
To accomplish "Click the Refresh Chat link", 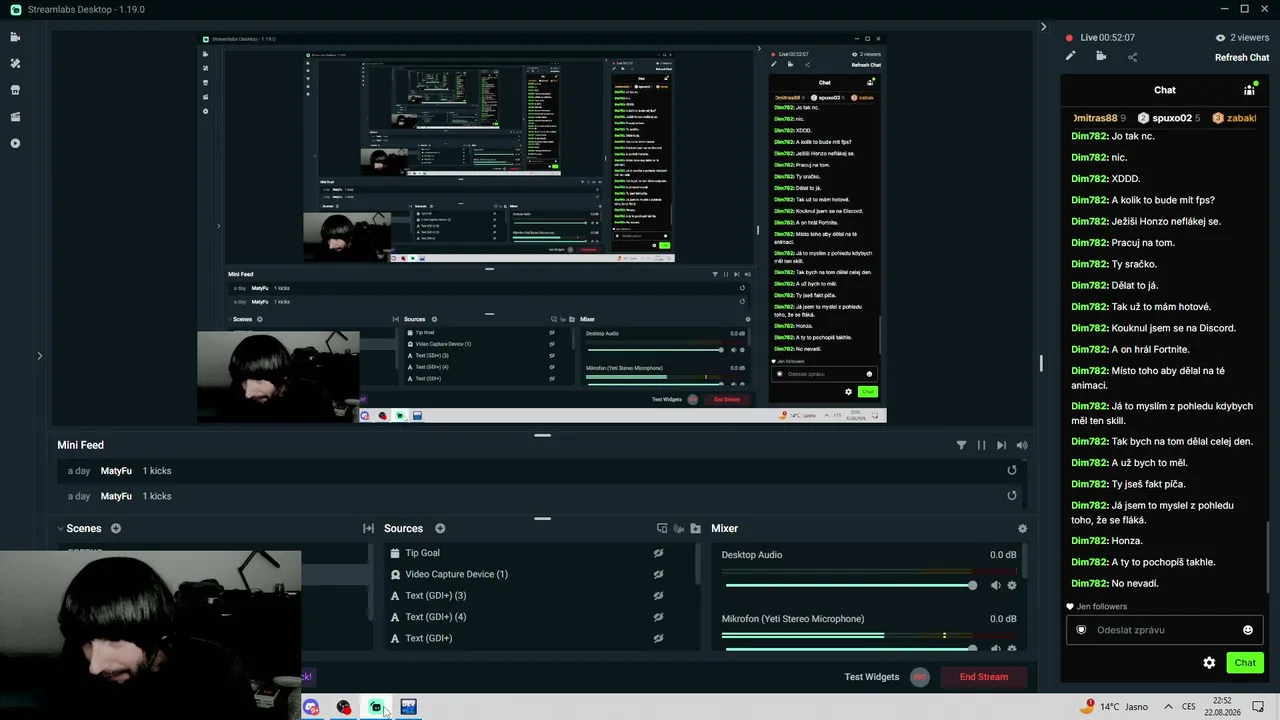I will [x=1242, y=57].
